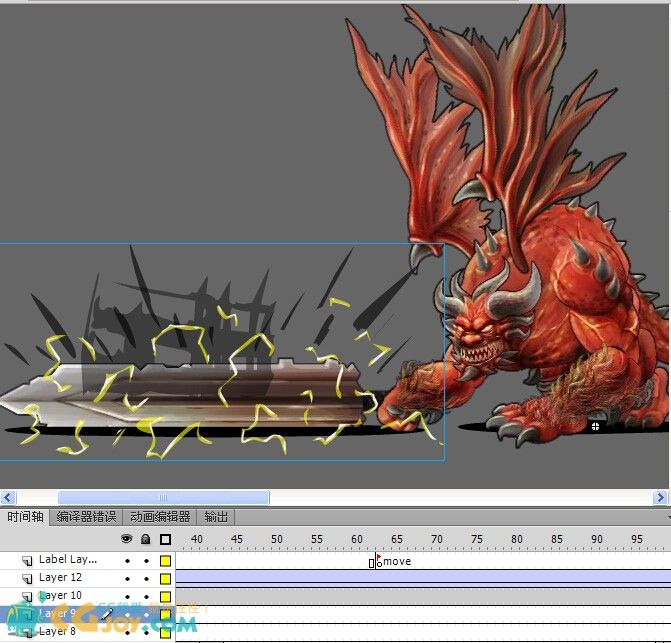Click Layer 10's gray frame span
This screenshot has height=643, width=671.
(423, 596)
